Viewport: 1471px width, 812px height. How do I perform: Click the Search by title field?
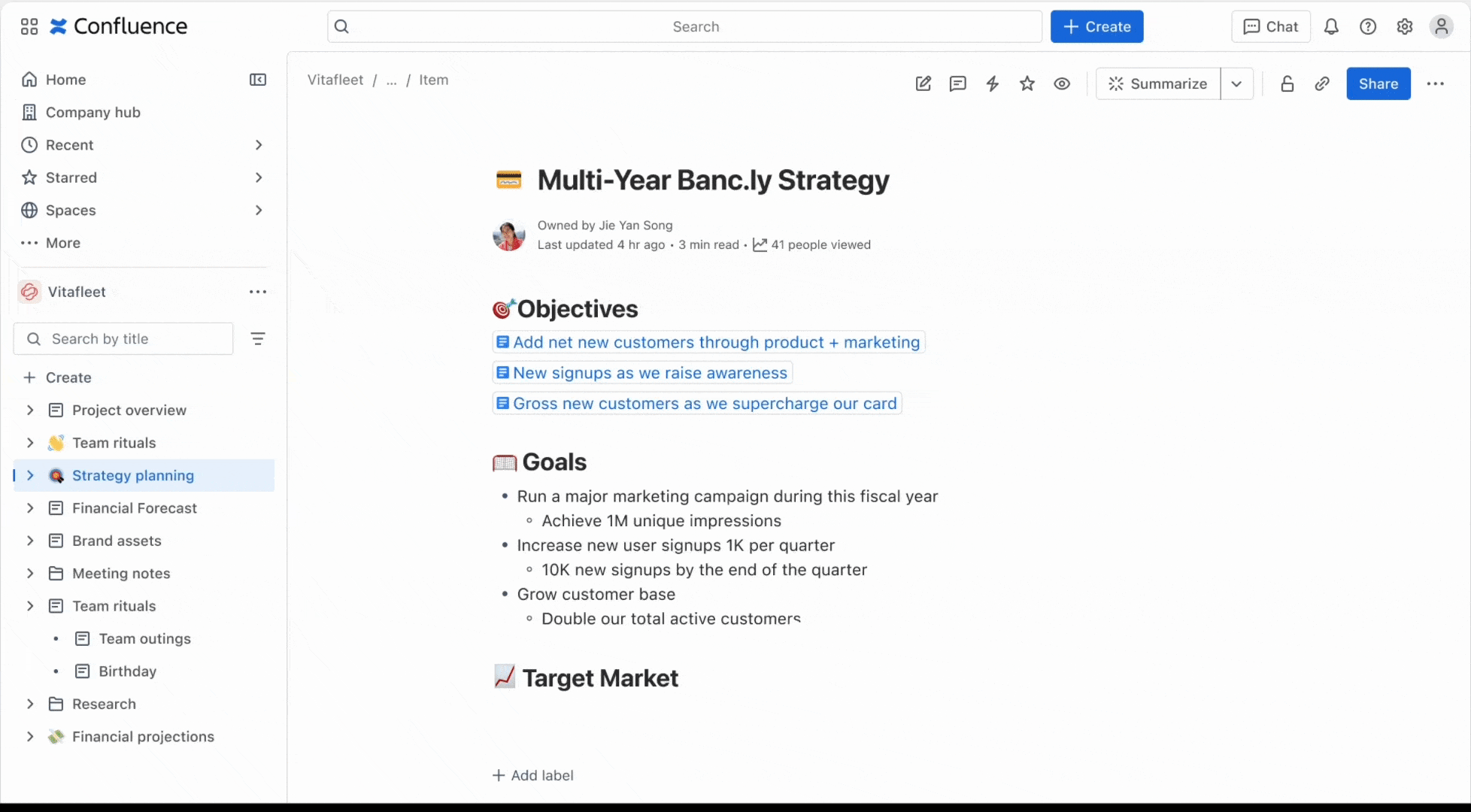135,339
